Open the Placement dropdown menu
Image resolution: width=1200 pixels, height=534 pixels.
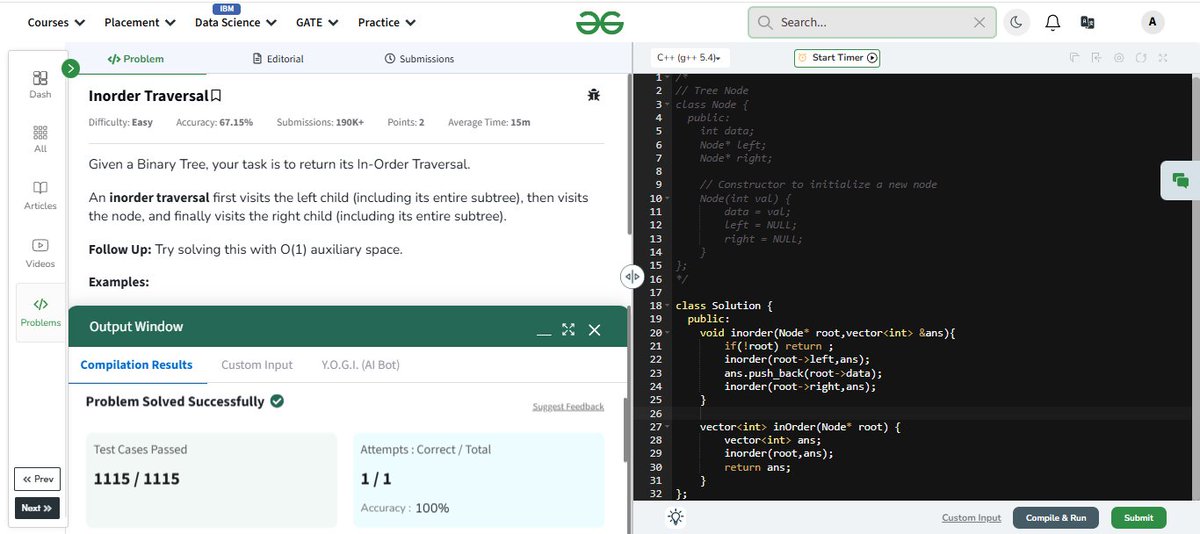click(x=140, y=22)
